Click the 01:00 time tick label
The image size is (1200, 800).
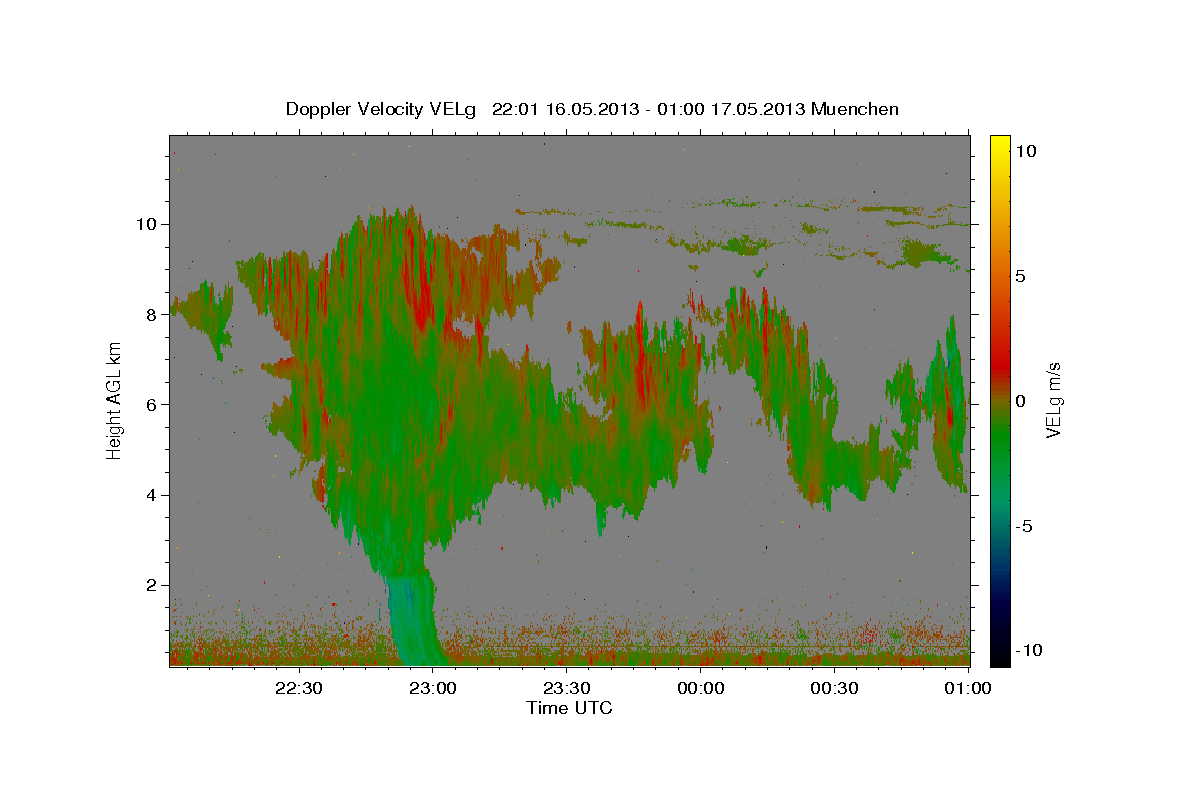click(x=968, y=688)
